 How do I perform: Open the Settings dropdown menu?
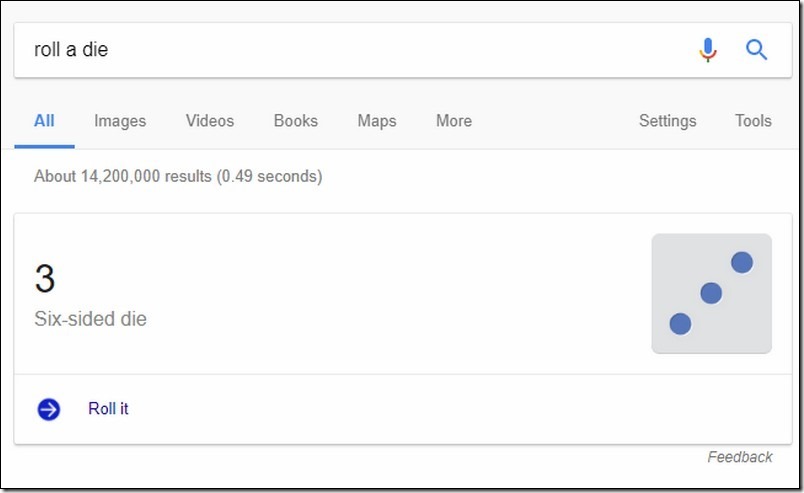point(668,121)
